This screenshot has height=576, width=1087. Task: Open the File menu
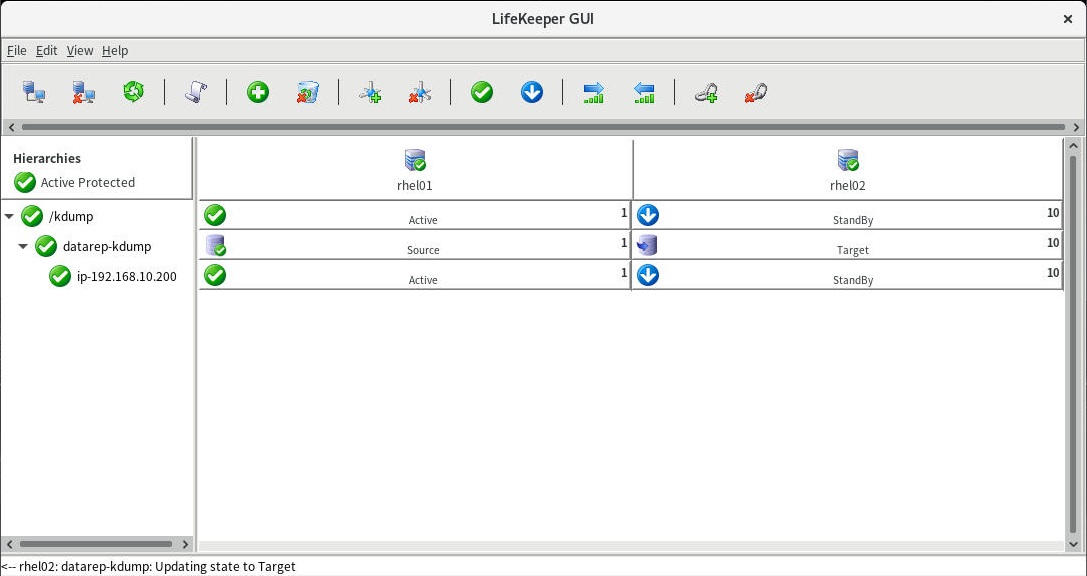click(16, 50)
